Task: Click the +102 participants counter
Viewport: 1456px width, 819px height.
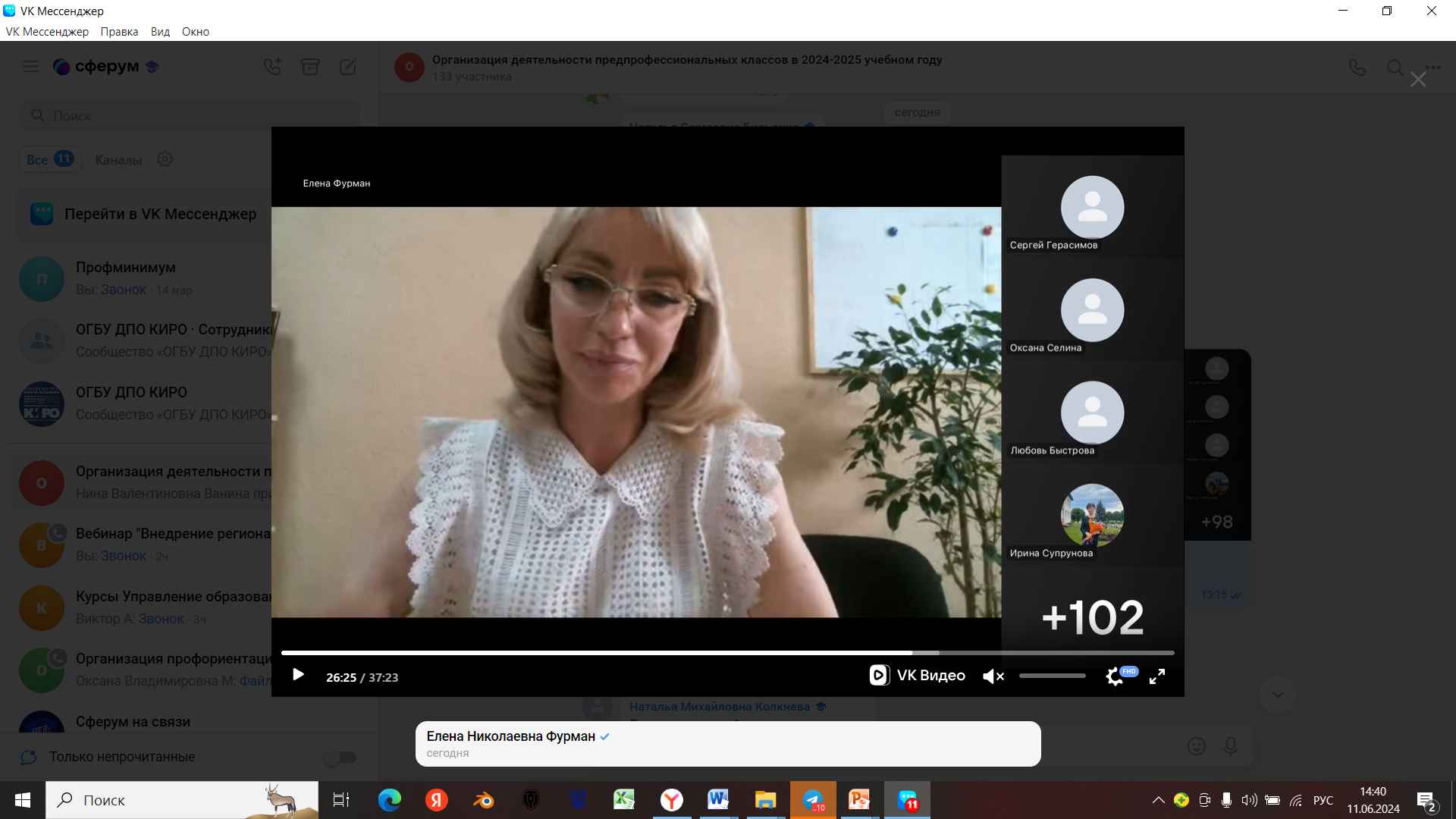Action: pyautogui.click(x=1093, y=617)
